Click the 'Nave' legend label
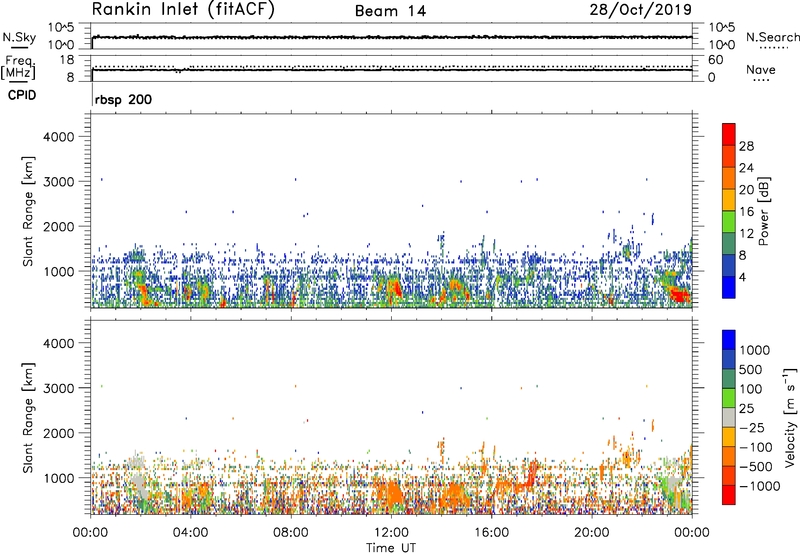Viewport: 800px width, 554px height. click(760, 69)
